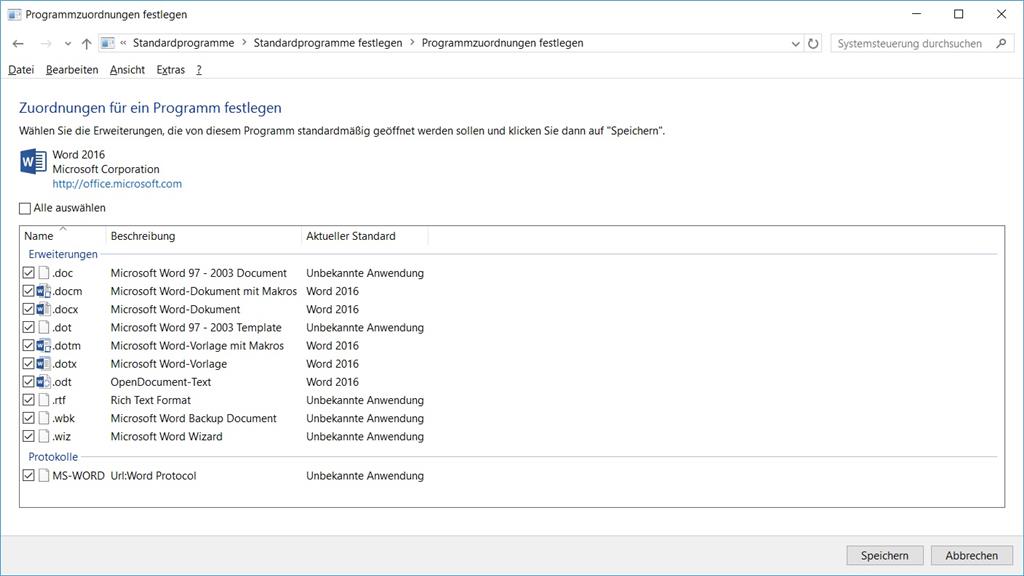Click the search magnifier icon
Screen dimensions: 1024x576
tap(1002, 43)
